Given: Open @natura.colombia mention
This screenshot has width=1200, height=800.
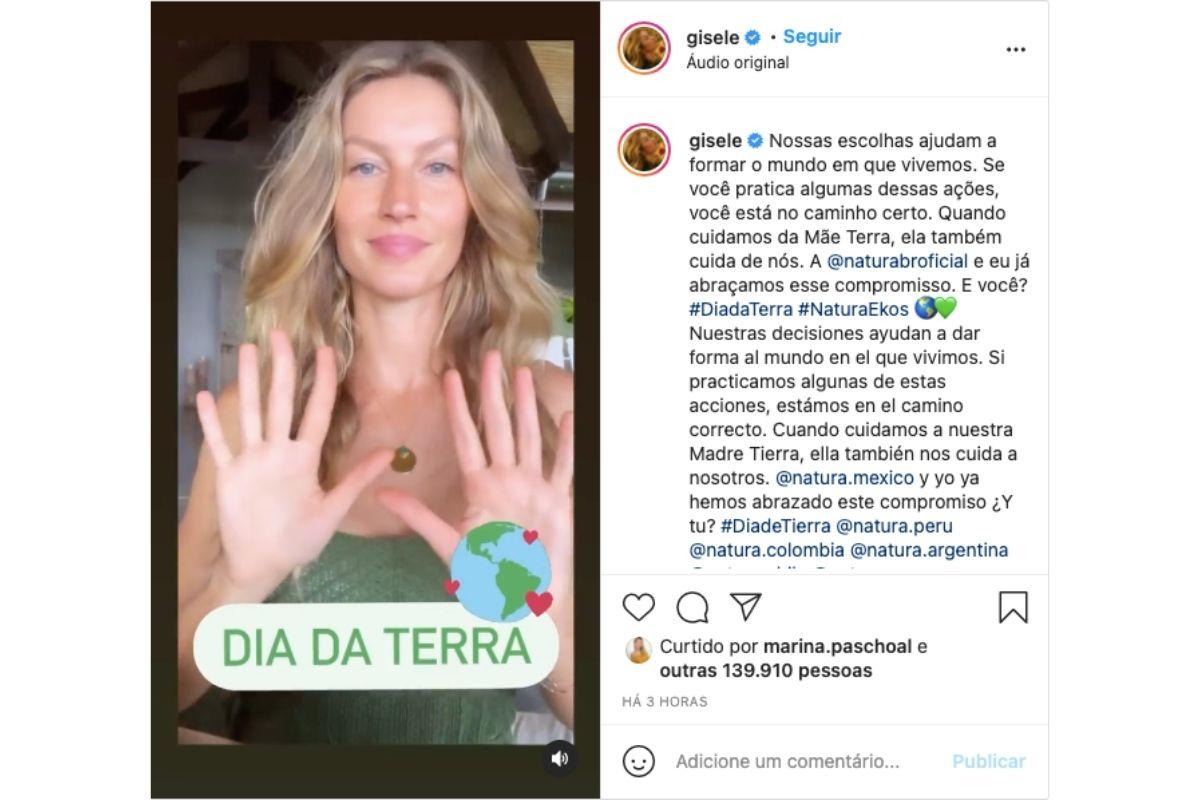Looking at the screenshot, I should click(767, 550).
